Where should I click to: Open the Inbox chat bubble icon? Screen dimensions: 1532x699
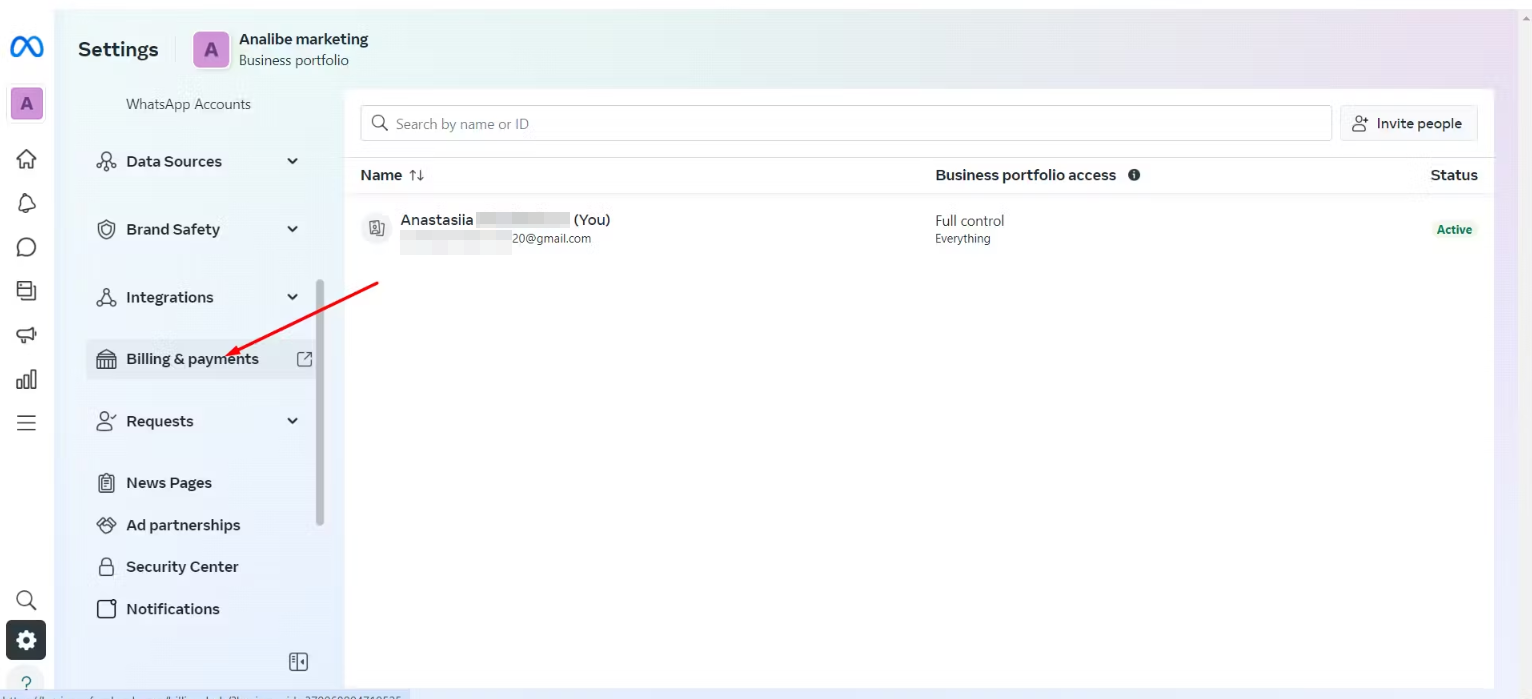27,247
